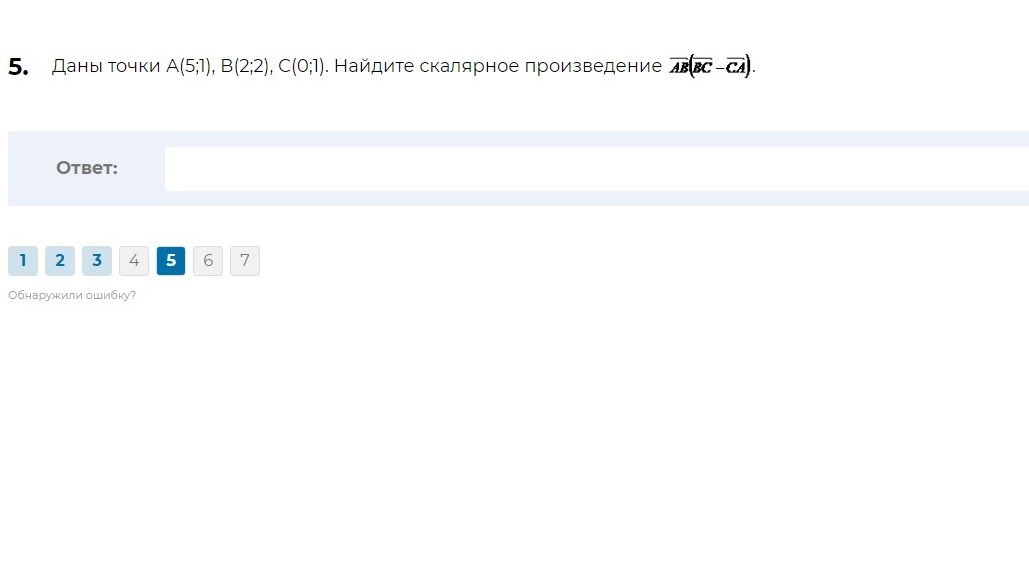
Task: Go to question 1 in pagination
Action: tap(23, 261)
